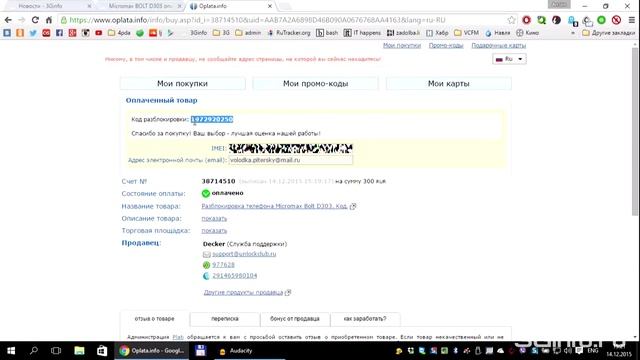This screenshot has width=640, height=360.
Task: Click the address bar URL
Action: point(257,20)
